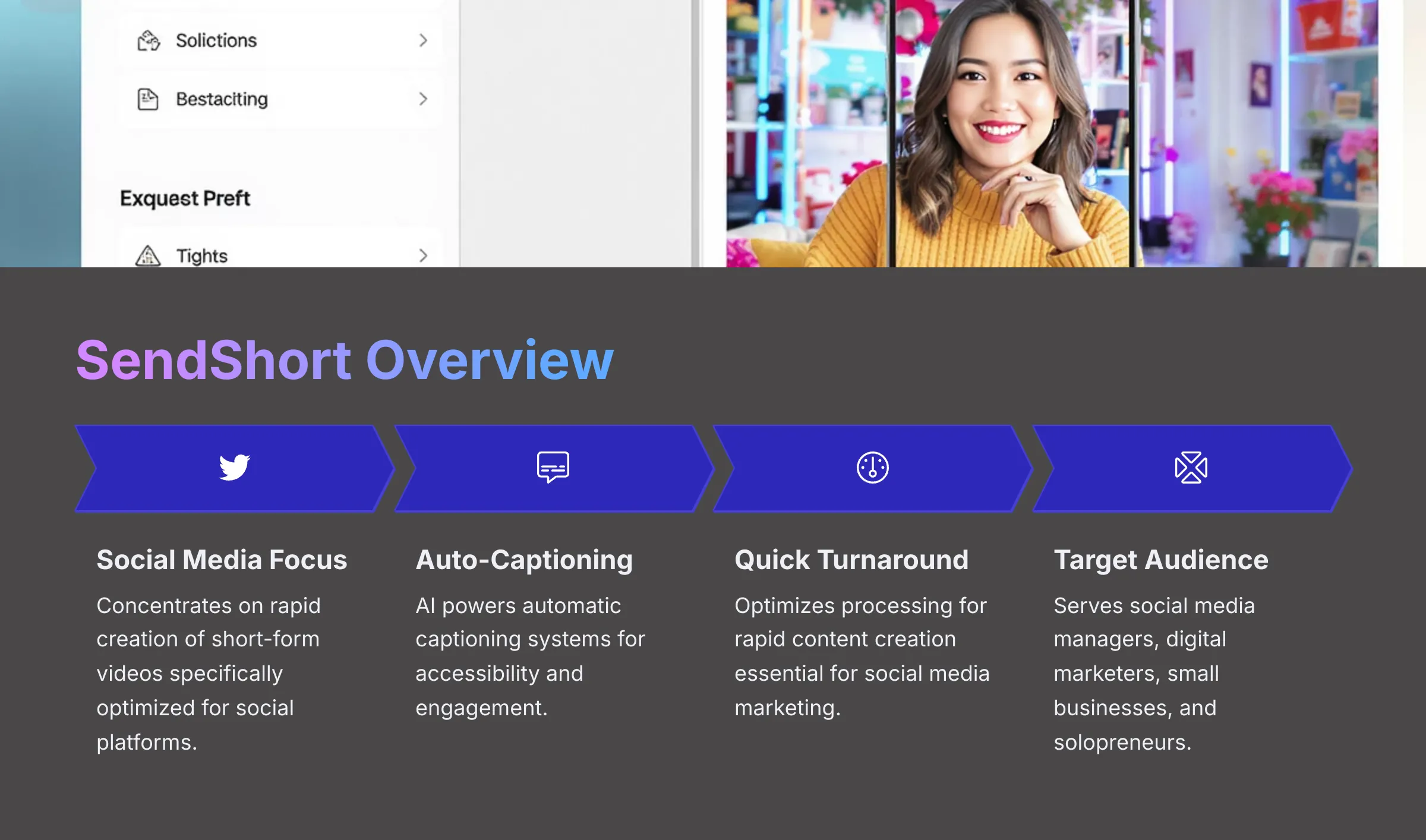
Task: Click the crossed envelope audience icon
Action: point(1191,468)
